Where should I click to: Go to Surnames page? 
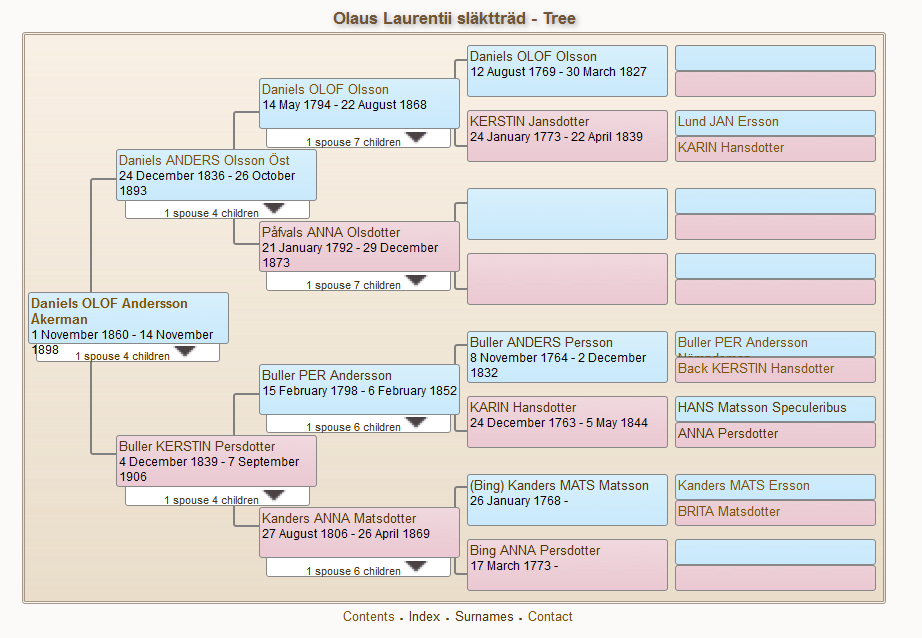point(484,617)
